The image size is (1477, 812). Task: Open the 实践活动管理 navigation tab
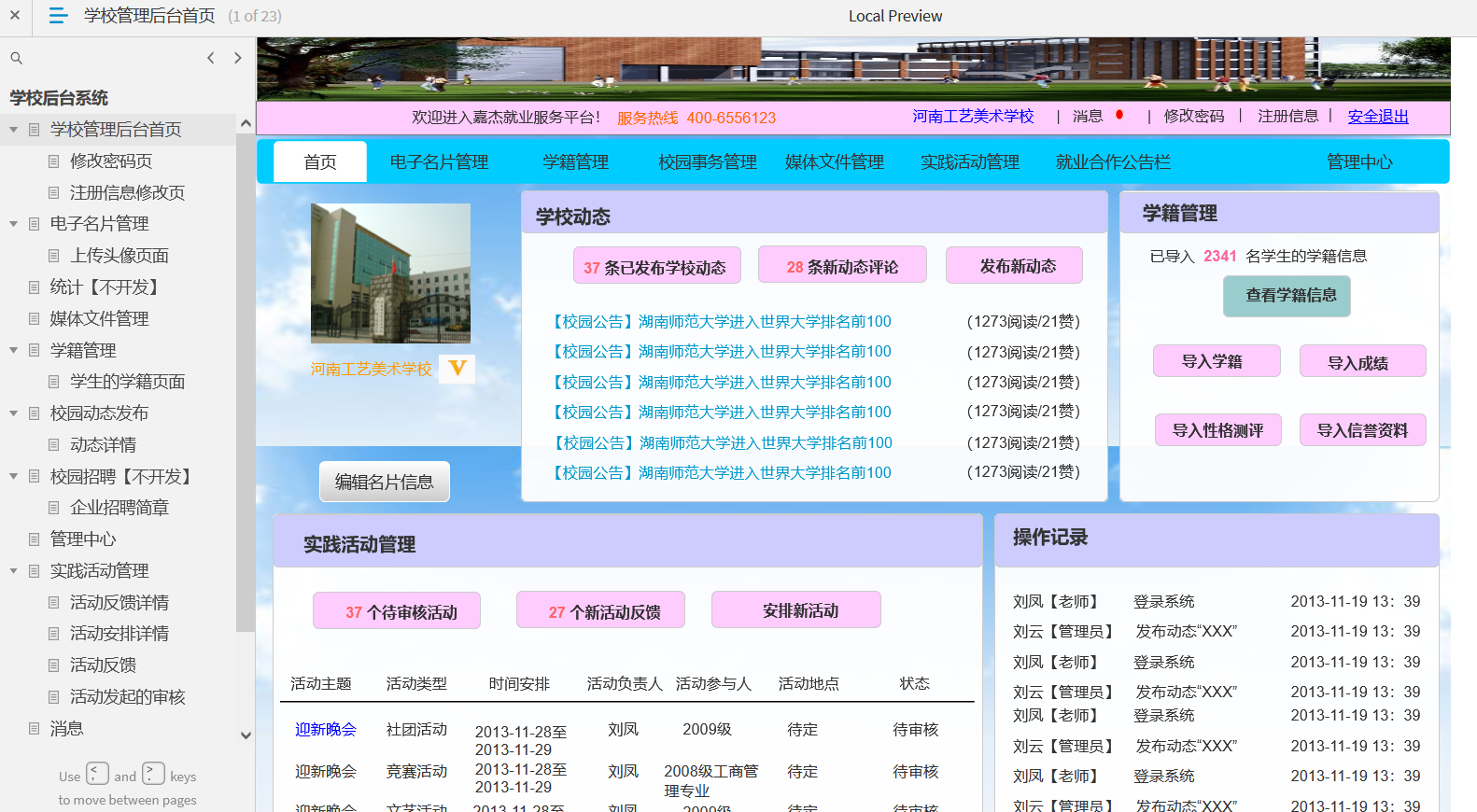(970, 161)
